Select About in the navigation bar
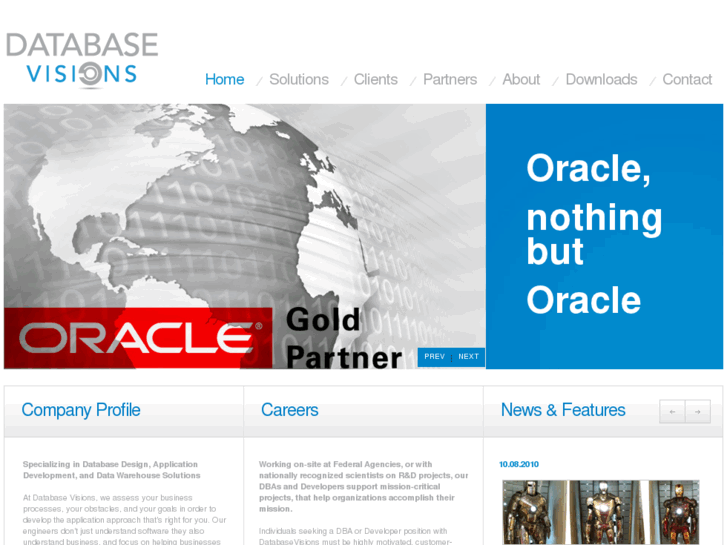This screenshot has height=545, width=727. point(521,79)
